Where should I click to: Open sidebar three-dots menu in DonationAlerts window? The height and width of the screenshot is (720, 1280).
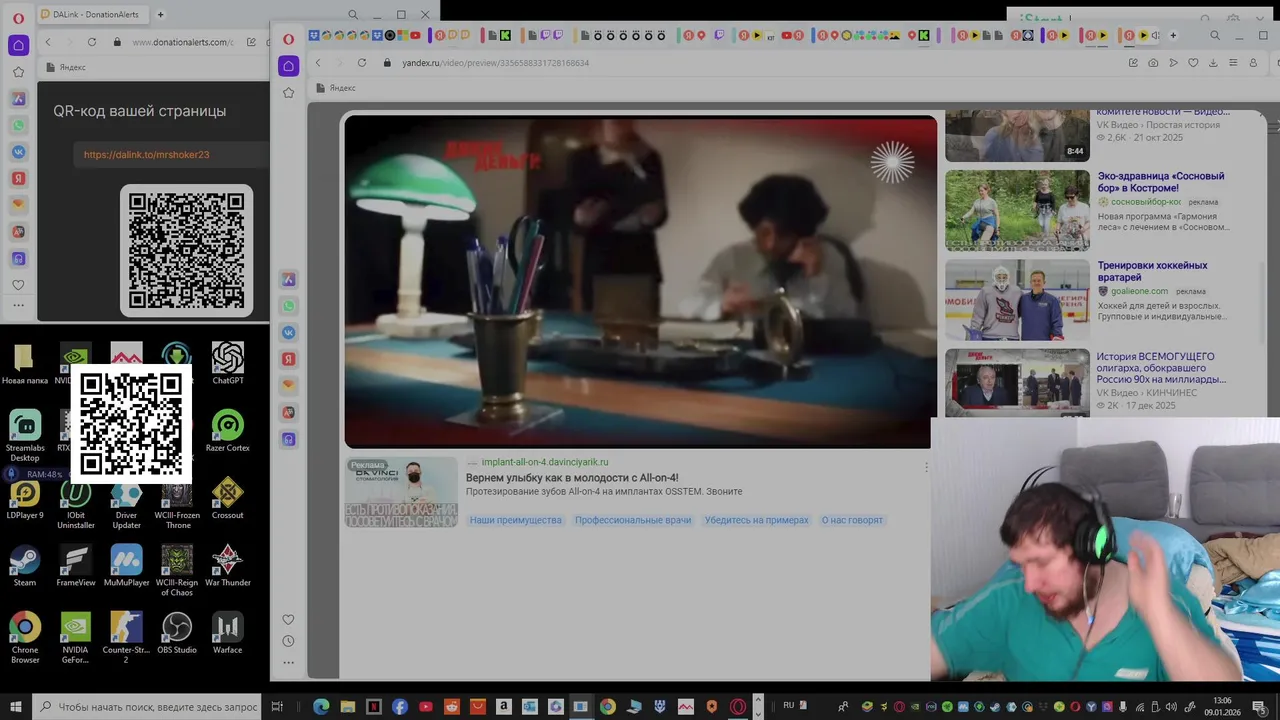tap(18, 305)
